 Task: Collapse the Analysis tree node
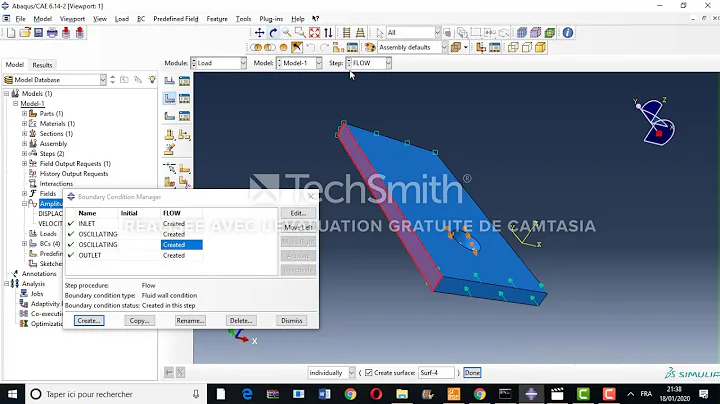tap(6, 284)
